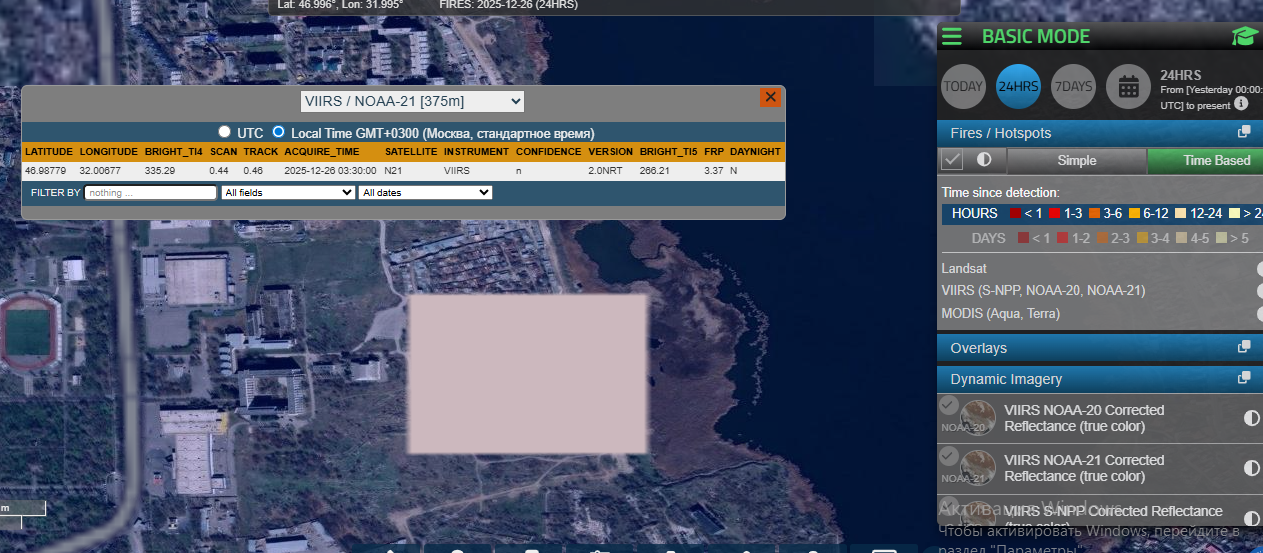
Task: Select the UTC radio button
Action: tap(224, 132)
